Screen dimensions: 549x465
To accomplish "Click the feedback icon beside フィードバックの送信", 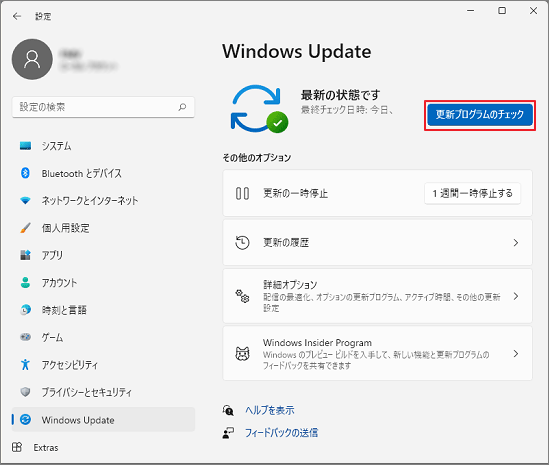I will point(228,433).
